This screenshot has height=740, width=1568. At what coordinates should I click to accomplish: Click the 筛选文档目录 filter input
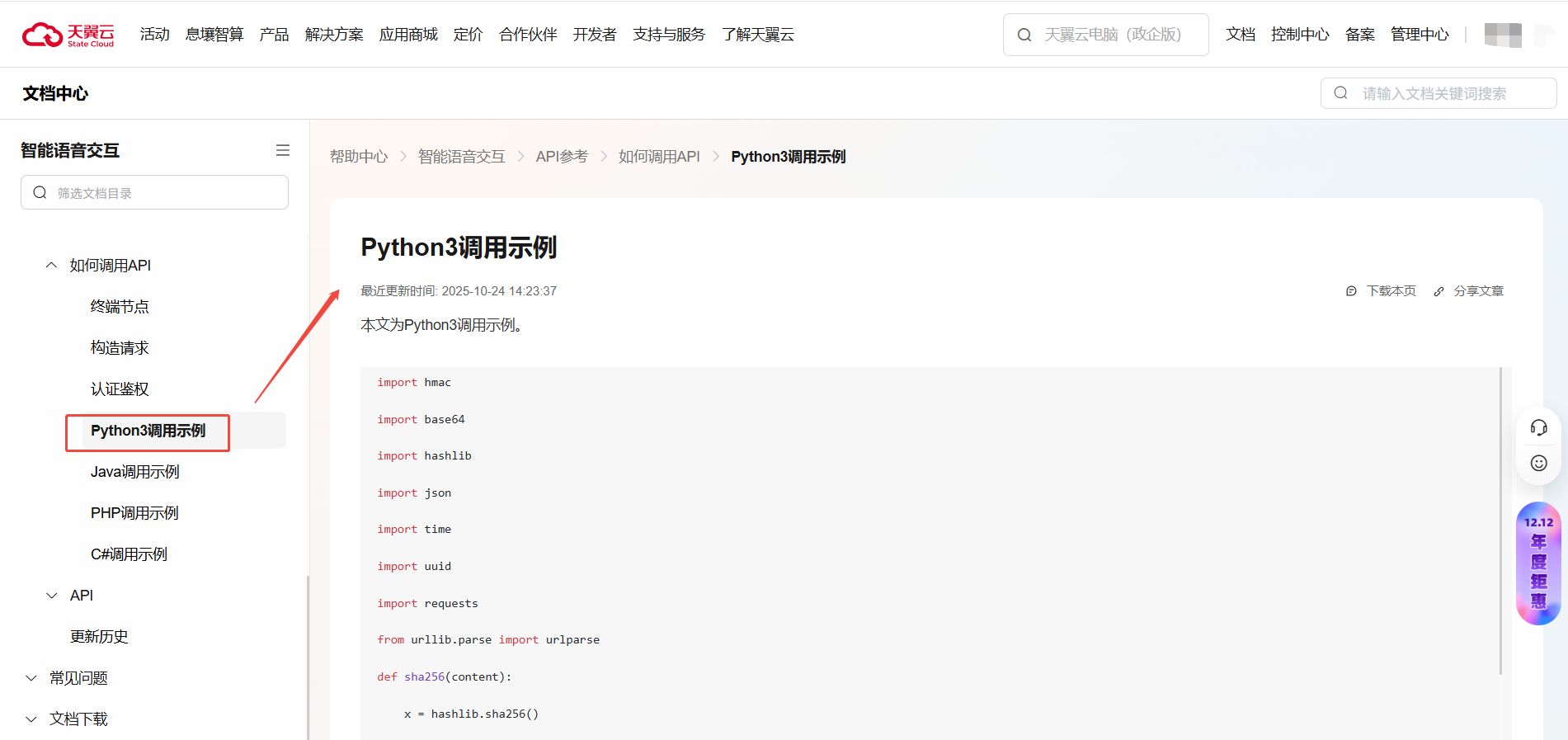click(165, 193)
